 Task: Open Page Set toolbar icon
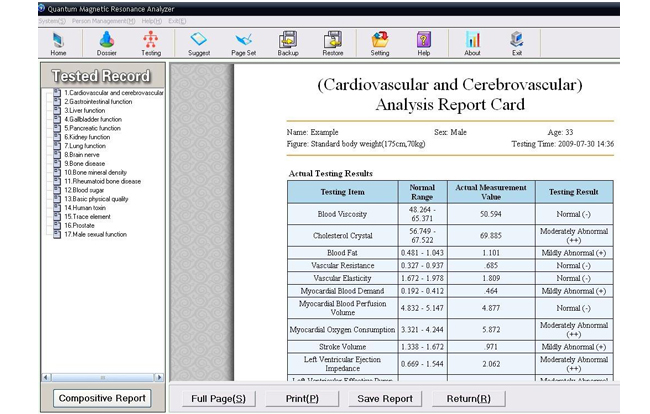click(x=243, y=44)
